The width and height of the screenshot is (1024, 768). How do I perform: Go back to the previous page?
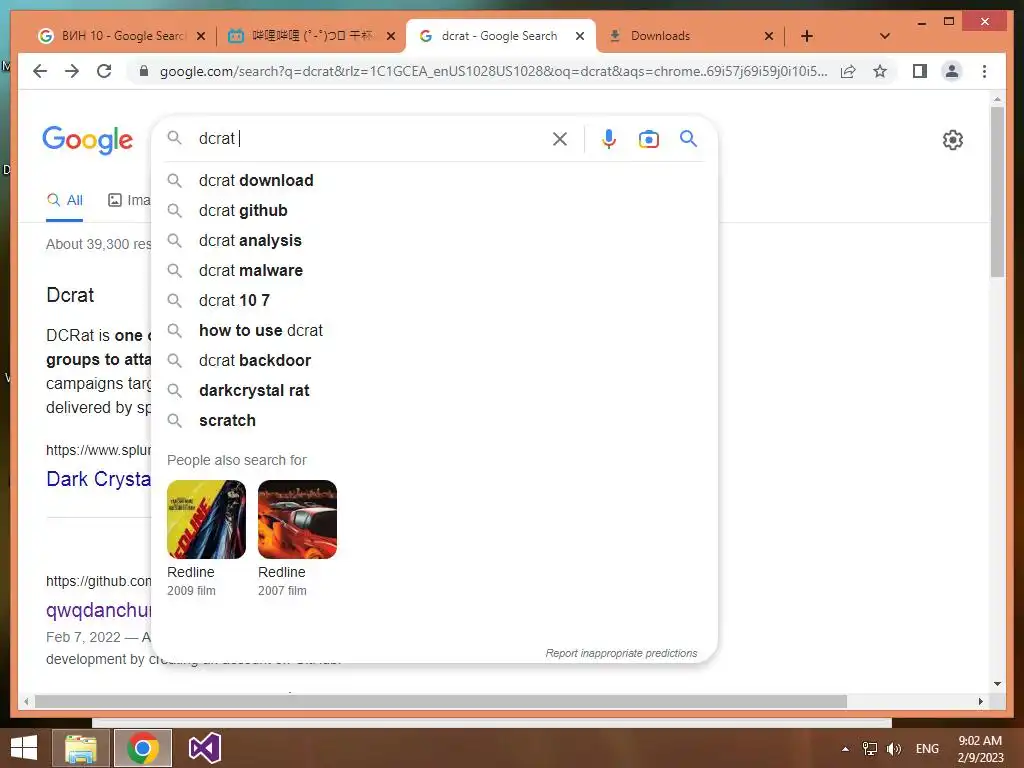coord(40,71)
